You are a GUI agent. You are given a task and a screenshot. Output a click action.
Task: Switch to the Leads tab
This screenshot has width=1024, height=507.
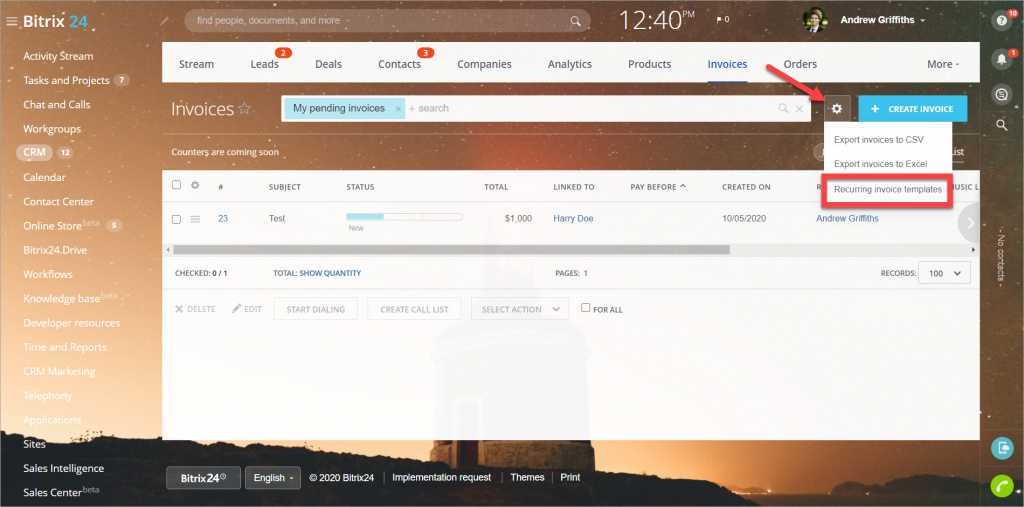(x=264, y=64)
